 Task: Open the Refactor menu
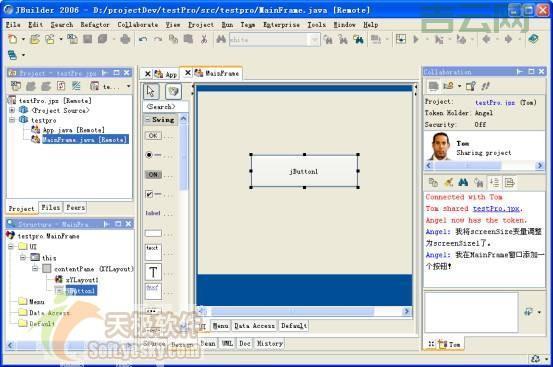click(95, 25)
